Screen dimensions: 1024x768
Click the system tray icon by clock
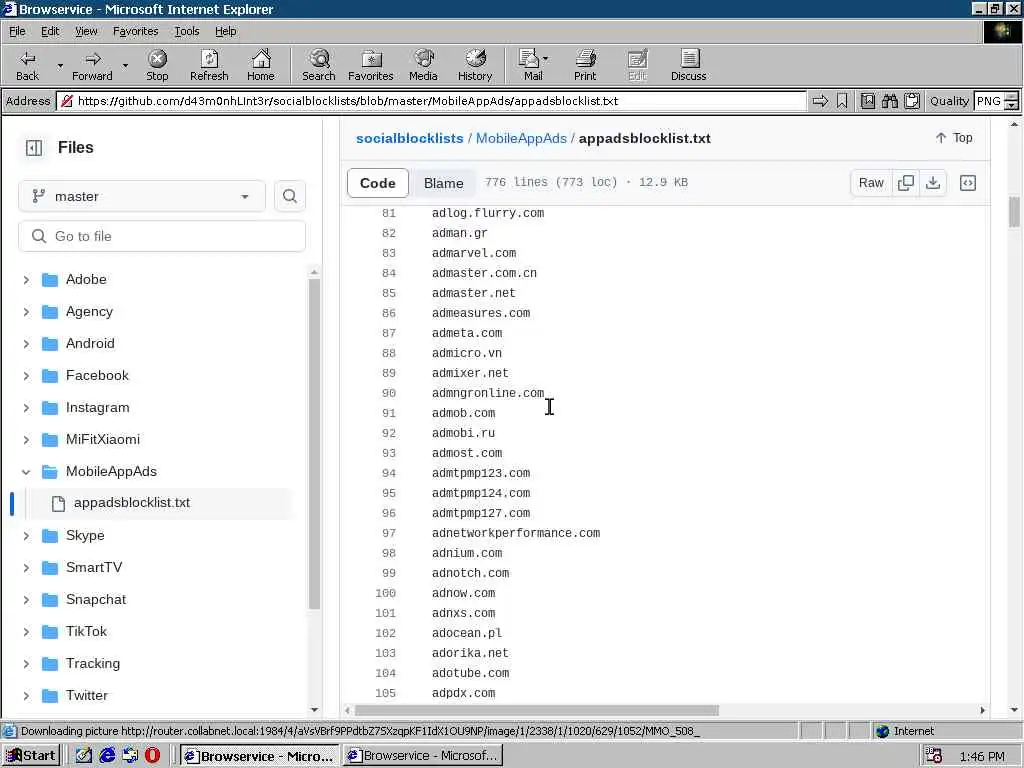click(x=934, y=756)
